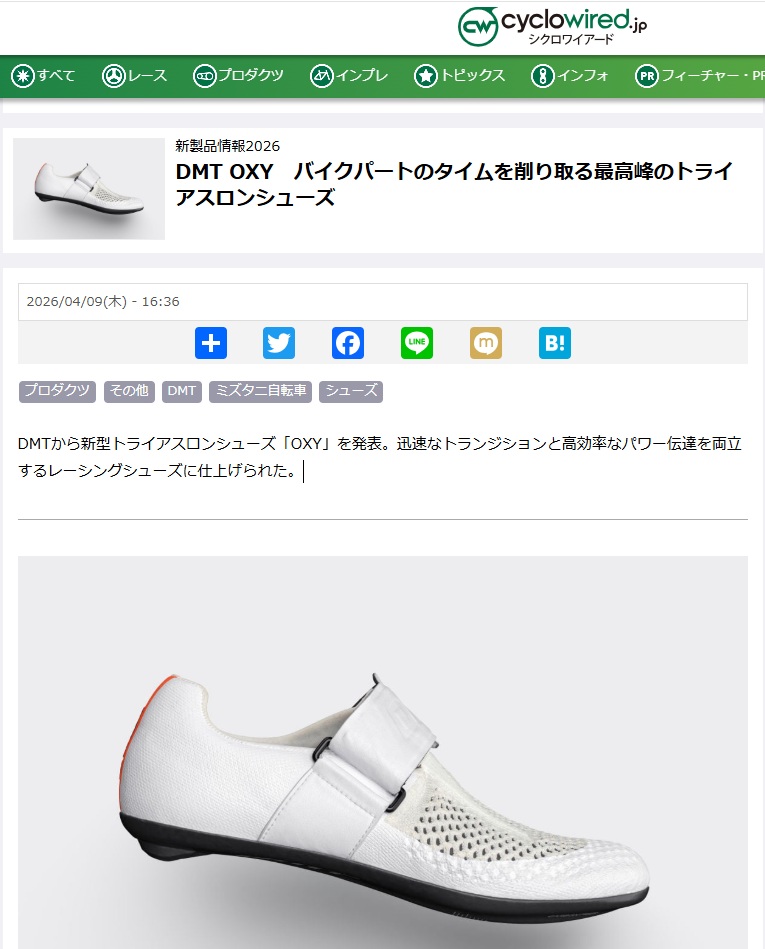This screenshot has width=765, height=949.
Task: Bookmark with Hatena B! icon
Action: tap(555, 343)
